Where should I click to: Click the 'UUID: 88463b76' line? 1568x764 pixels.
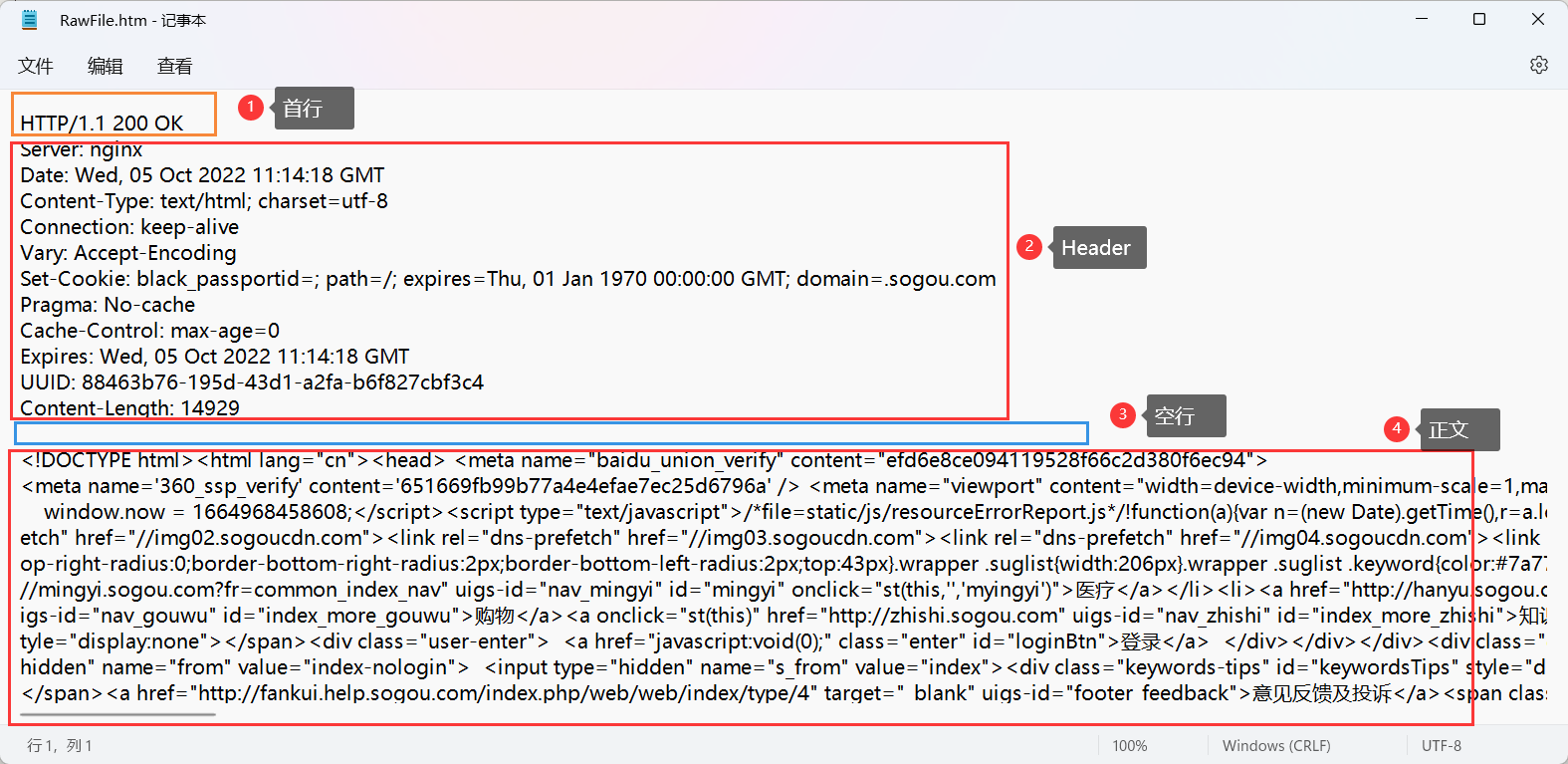(x=252, y=382)
